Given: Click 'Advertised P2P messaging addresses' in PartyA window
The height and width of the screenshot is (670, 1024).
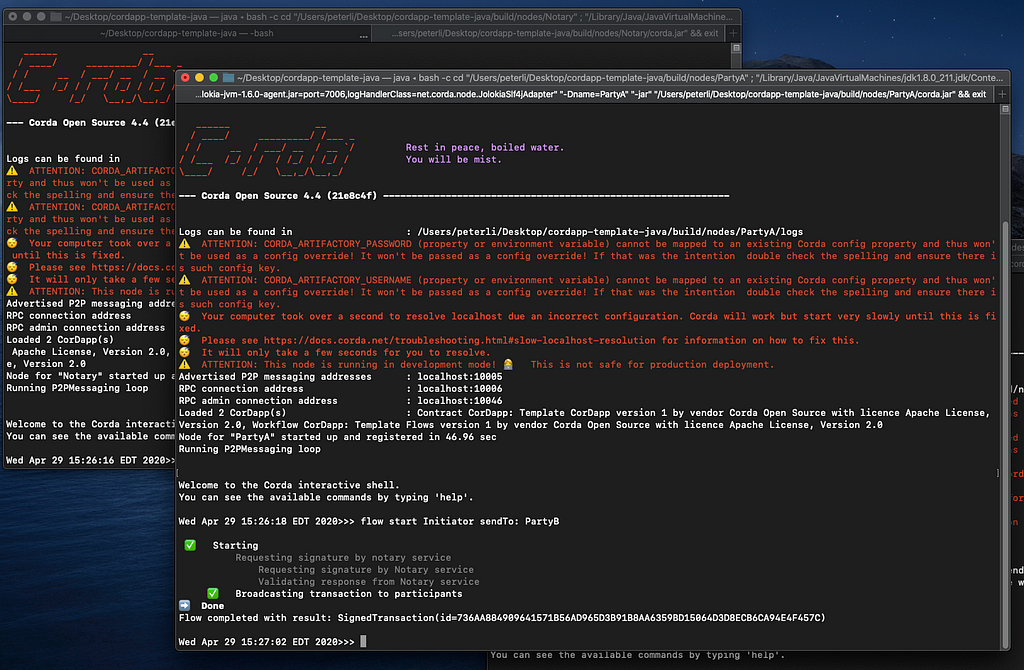Looking at the screenshot, I should [275, 377].
